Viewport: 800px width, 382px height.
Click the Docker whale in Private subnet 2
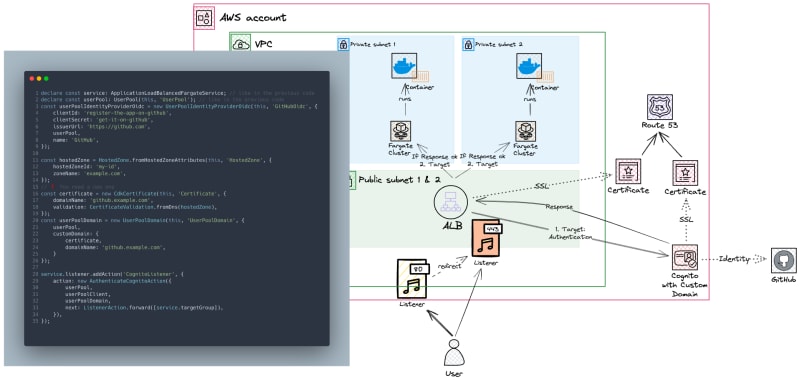click(x=529, y=66)
